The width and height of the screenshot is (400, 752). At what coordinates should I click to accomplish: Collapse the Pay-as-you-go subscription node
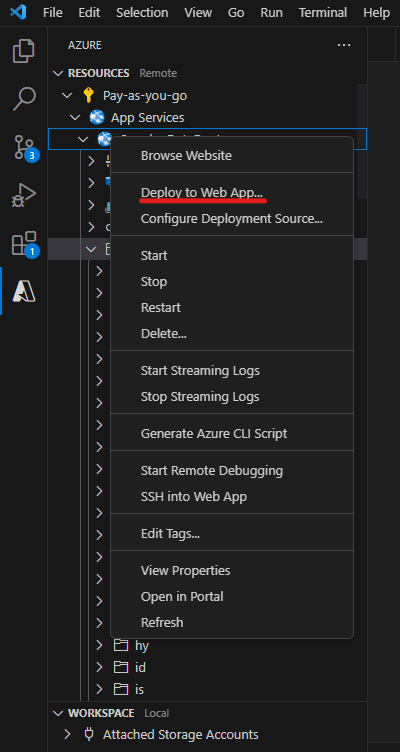coord(67,95)
